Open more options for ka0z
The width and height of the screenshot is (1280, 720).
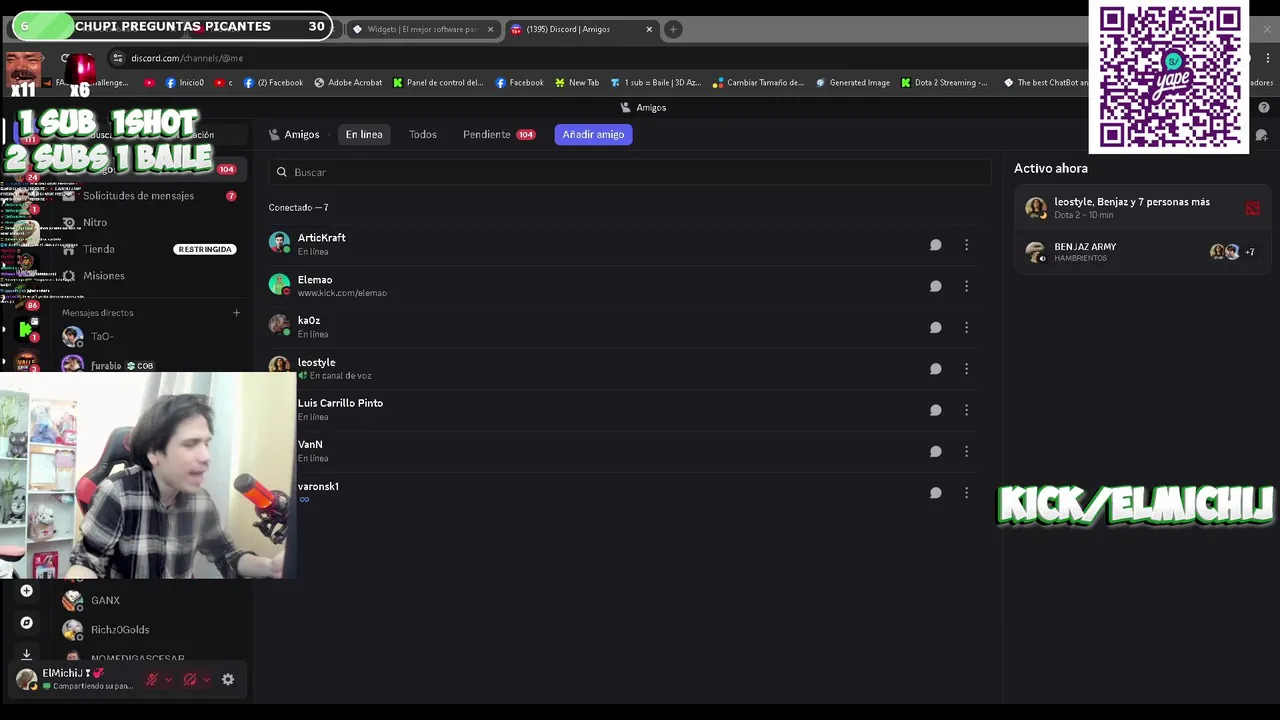click(x=966, y=327)
